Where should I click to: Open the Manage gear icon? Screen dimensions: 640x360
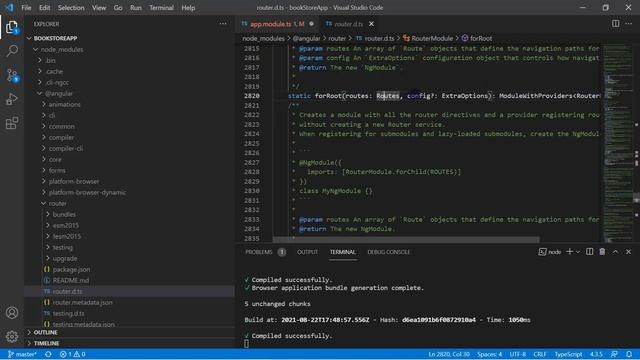pyautogui.click(x=12, y=336)
